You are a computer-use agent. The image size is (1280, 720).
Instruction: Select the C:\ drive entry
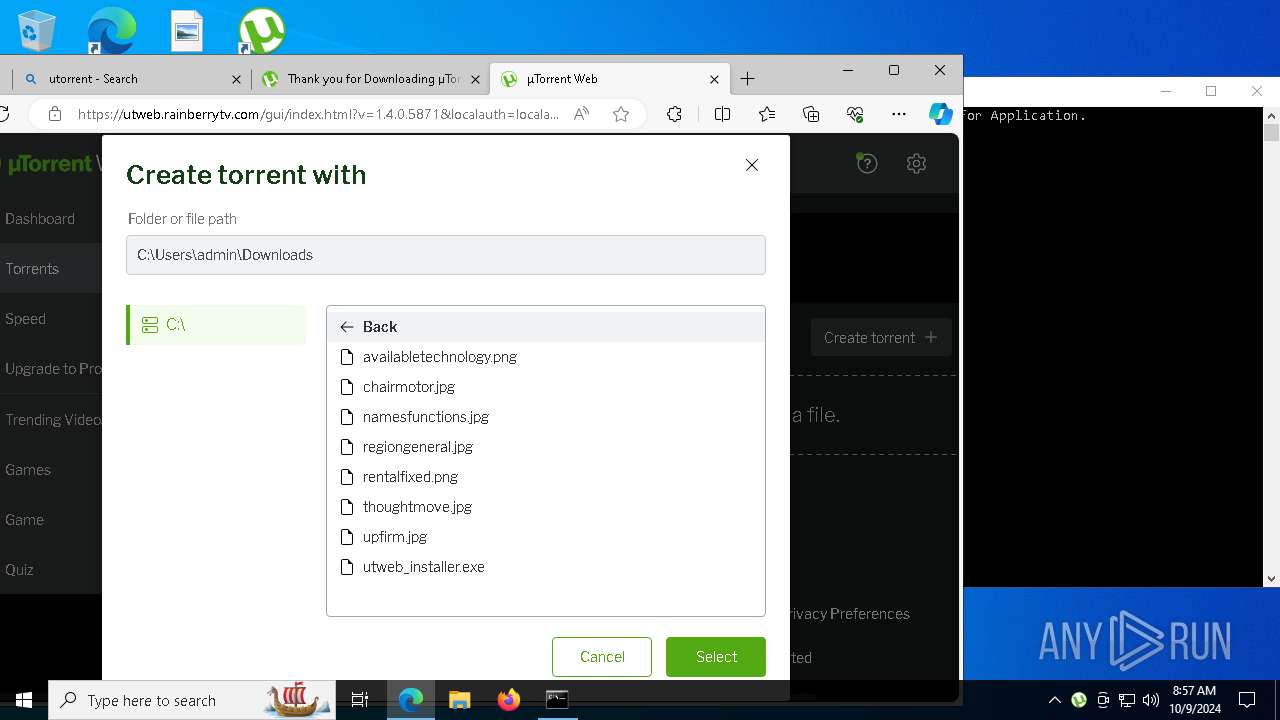[216, 325]
